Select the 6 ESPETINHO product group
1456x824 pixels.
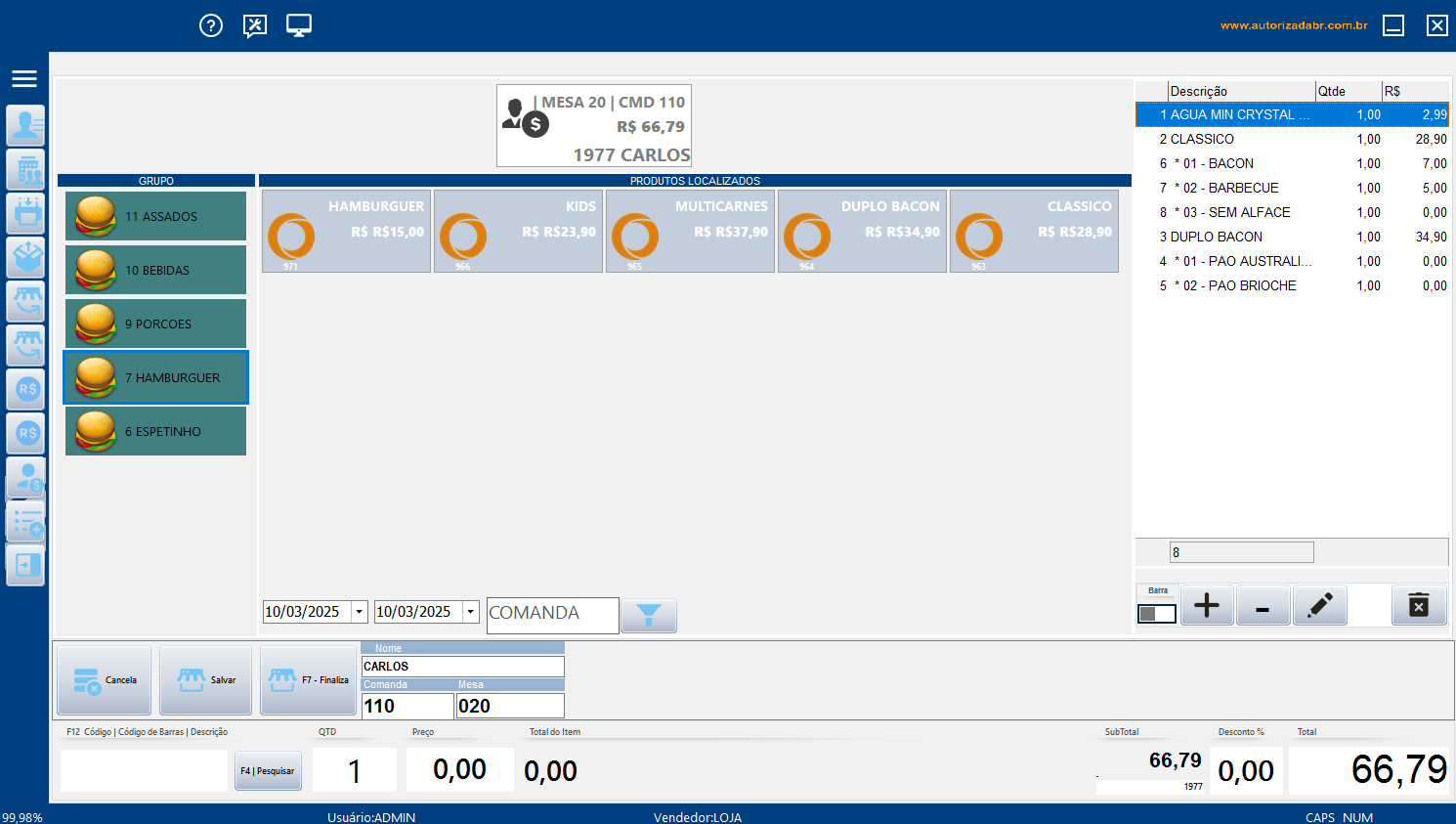click(x=156, y=431)
